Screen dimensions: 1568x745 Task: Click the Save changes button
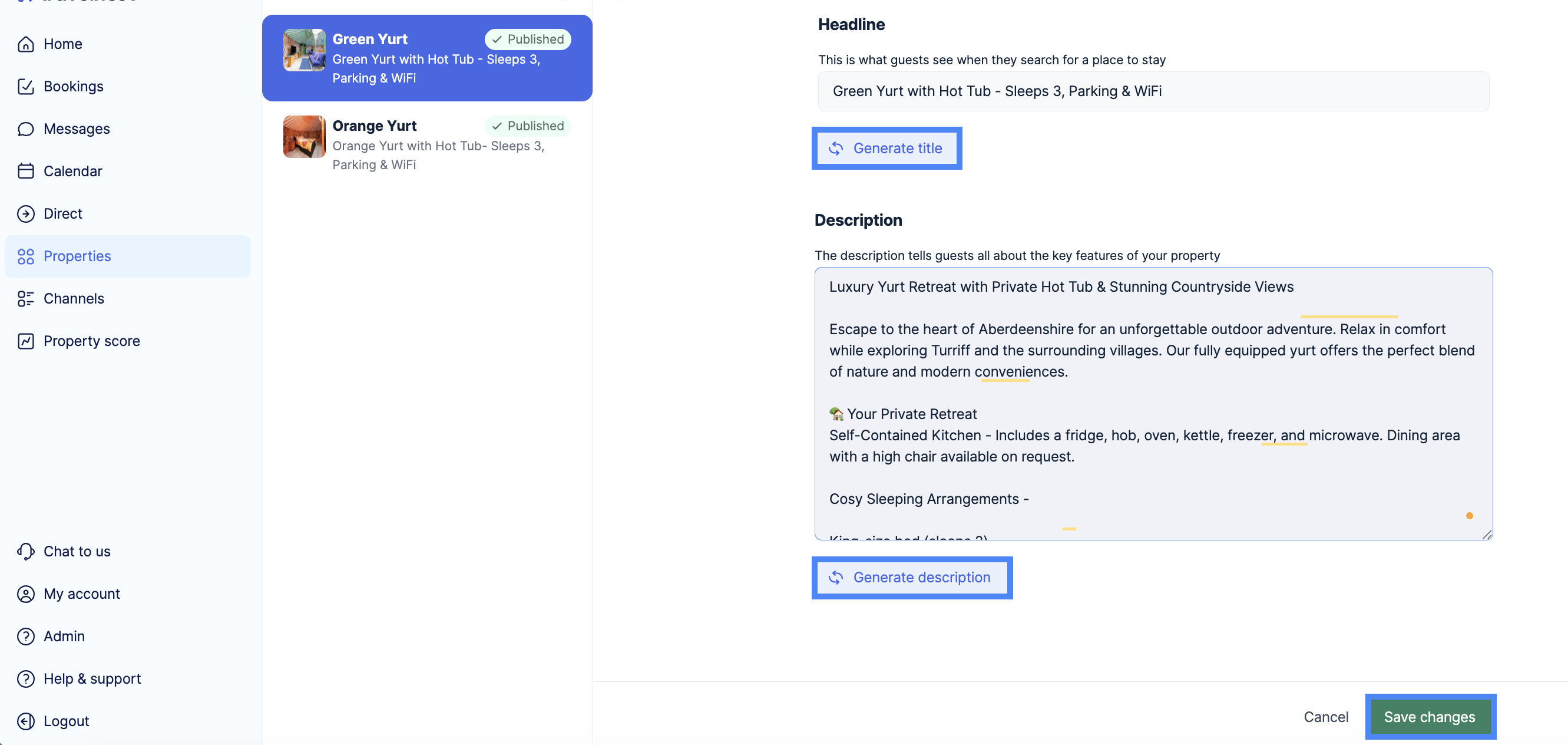[x=1429, y=717]
